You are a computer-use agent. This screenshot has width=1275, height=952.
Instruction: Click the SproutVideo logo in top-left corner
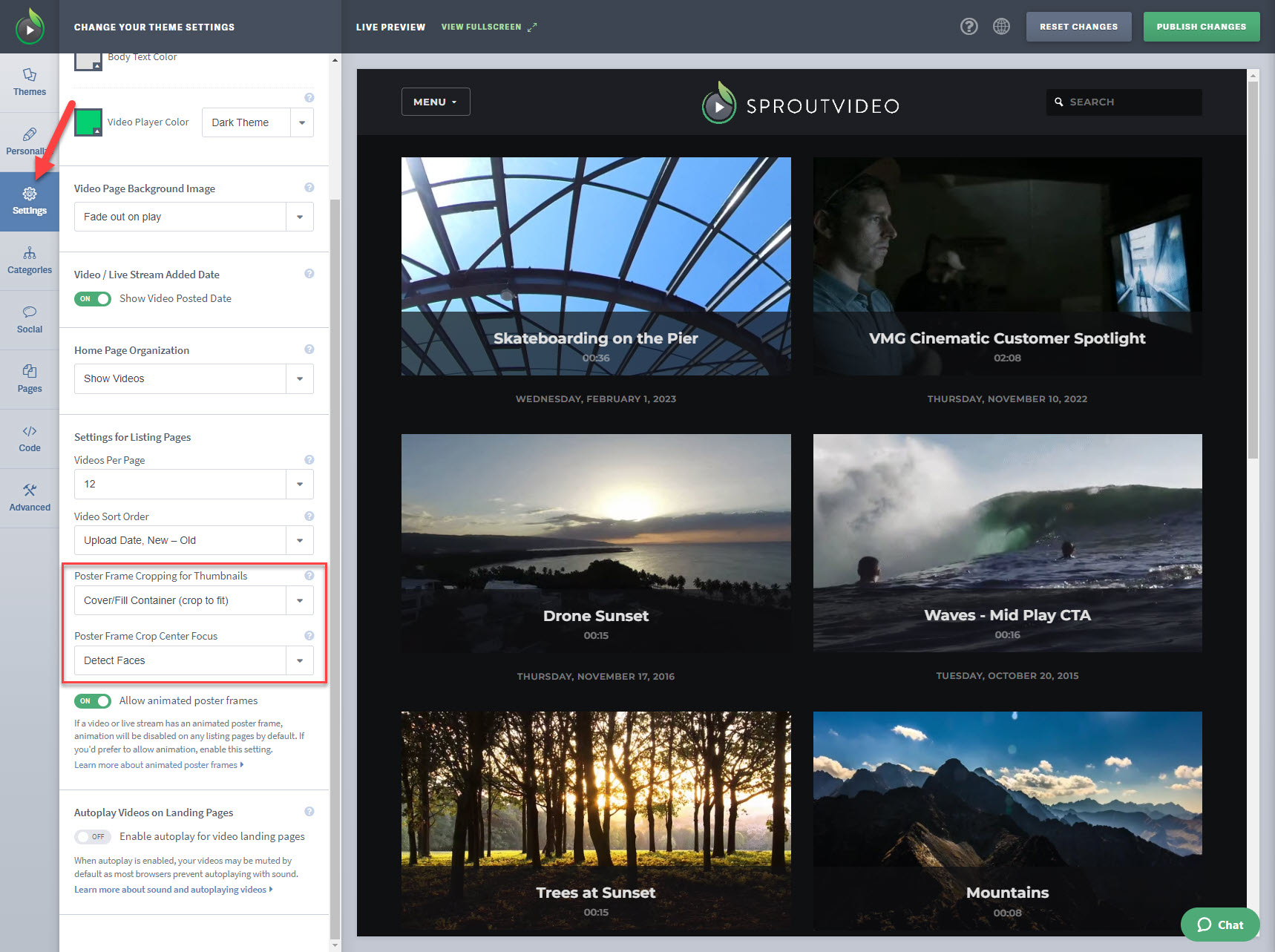[30, 27]
